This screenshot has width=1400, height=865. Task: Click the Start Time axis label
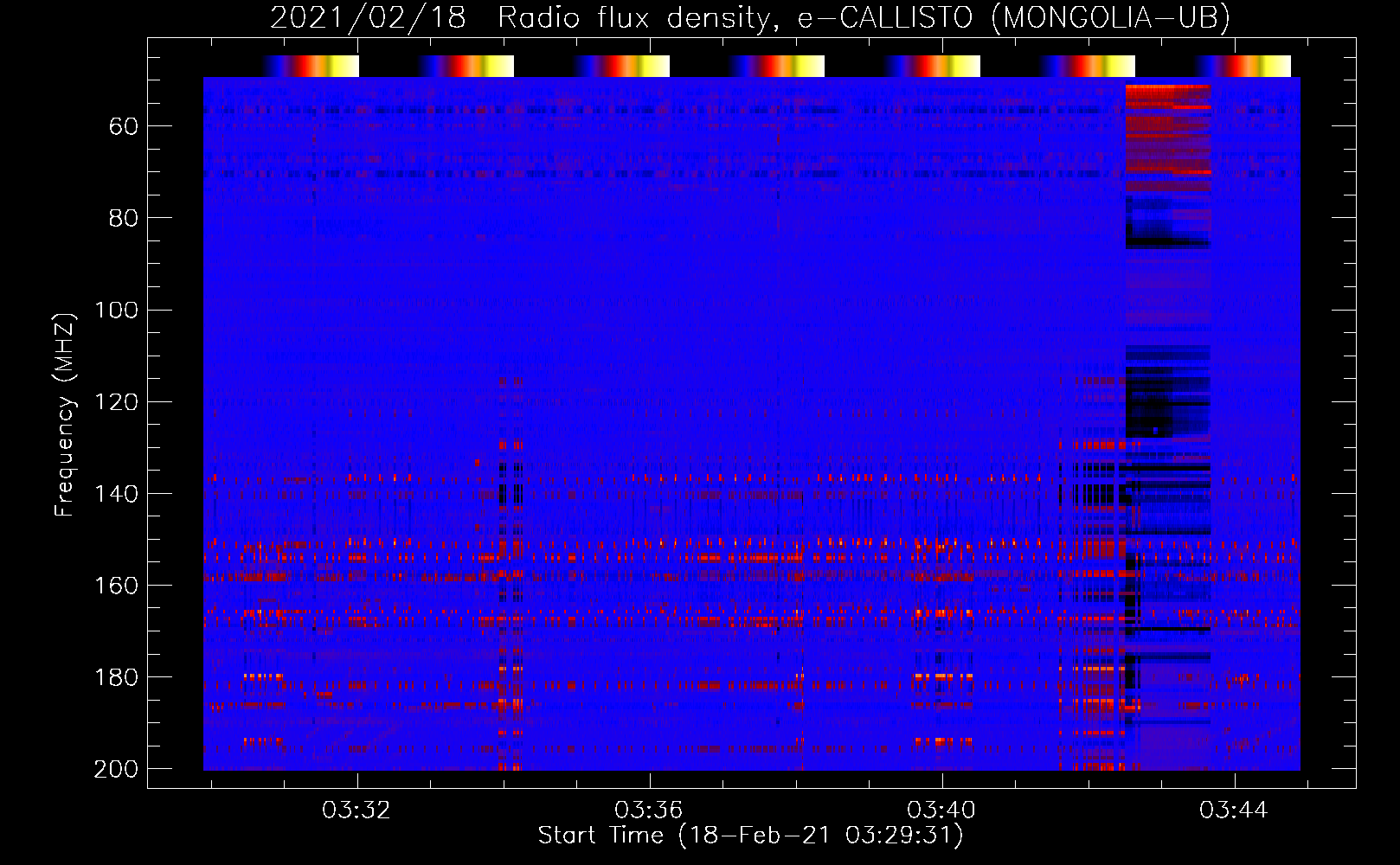pos(750,836)
